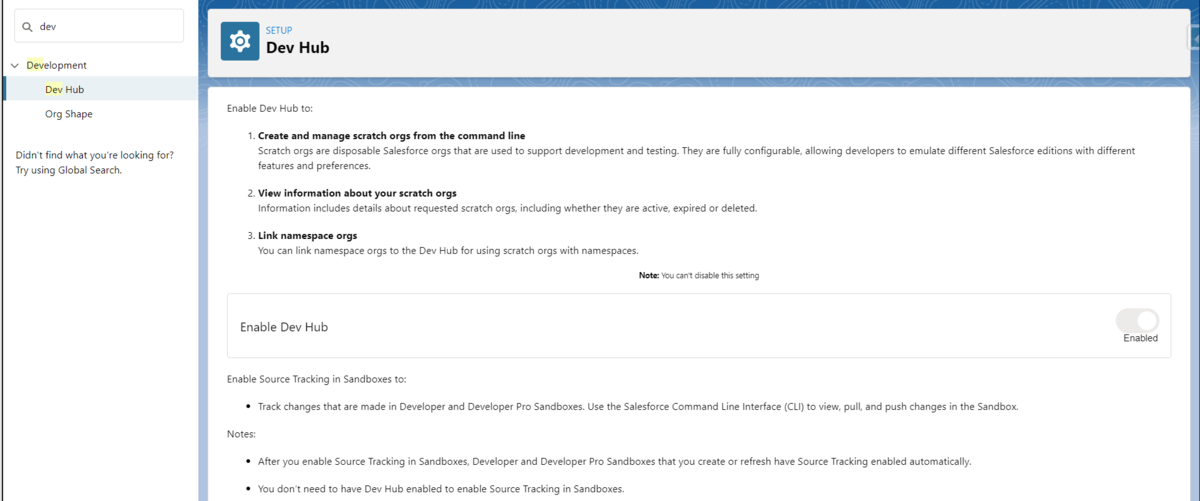
Task: Select the Development tree node label
Action: (57, 65)
